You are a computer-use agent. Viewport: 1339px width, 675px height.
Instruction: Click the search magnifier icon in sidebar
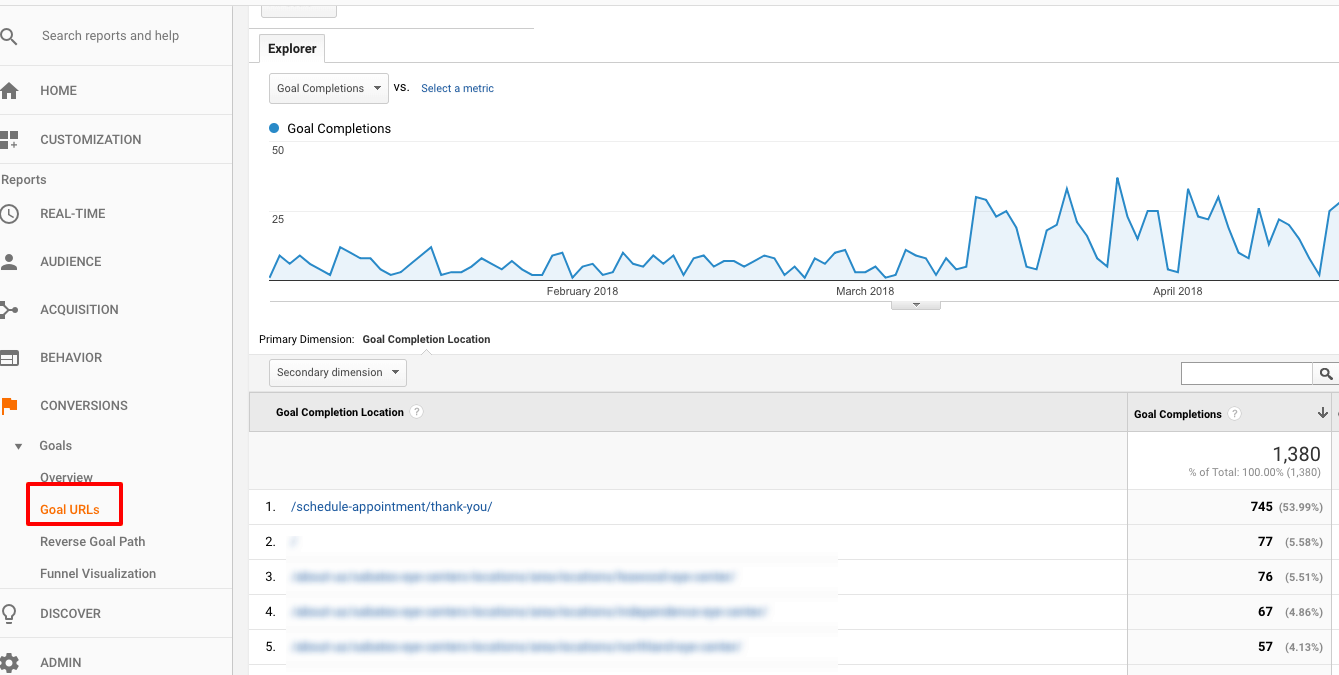point(9,37)
